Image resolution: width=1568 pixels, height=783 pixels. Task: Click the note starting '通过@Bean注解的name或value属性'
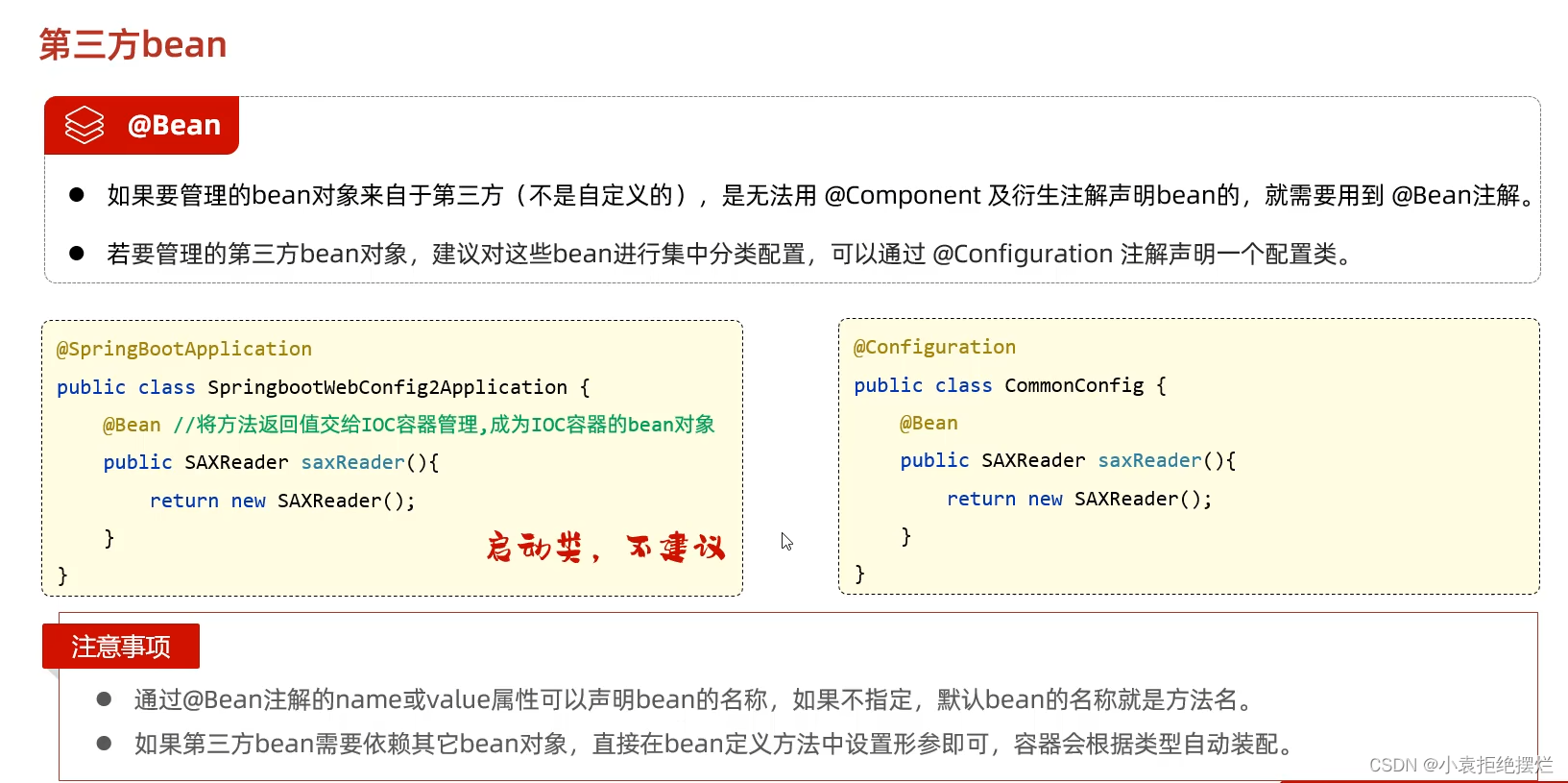coord(697,699)
